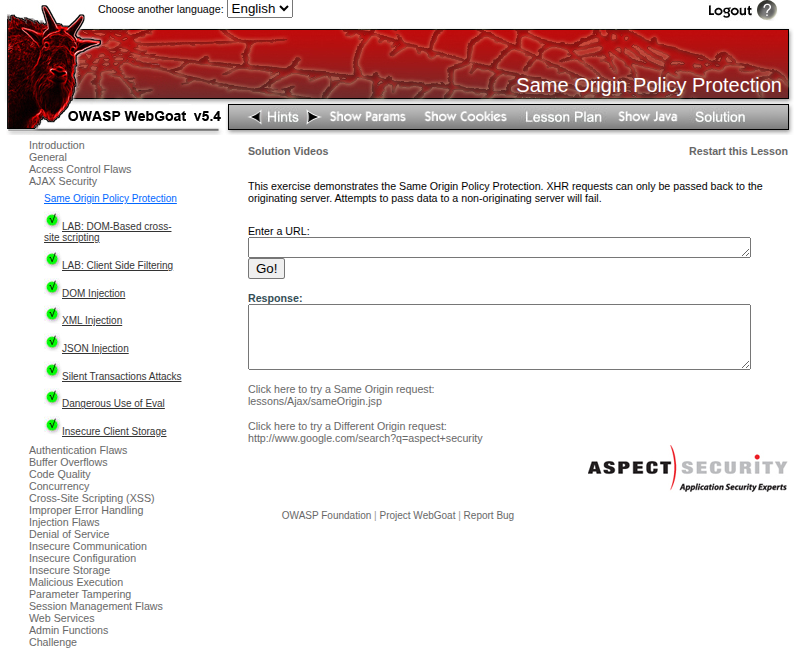This screenshot has height=666, width=799.
Task: Open the language dropdown set to English
Action: (260, 9)
